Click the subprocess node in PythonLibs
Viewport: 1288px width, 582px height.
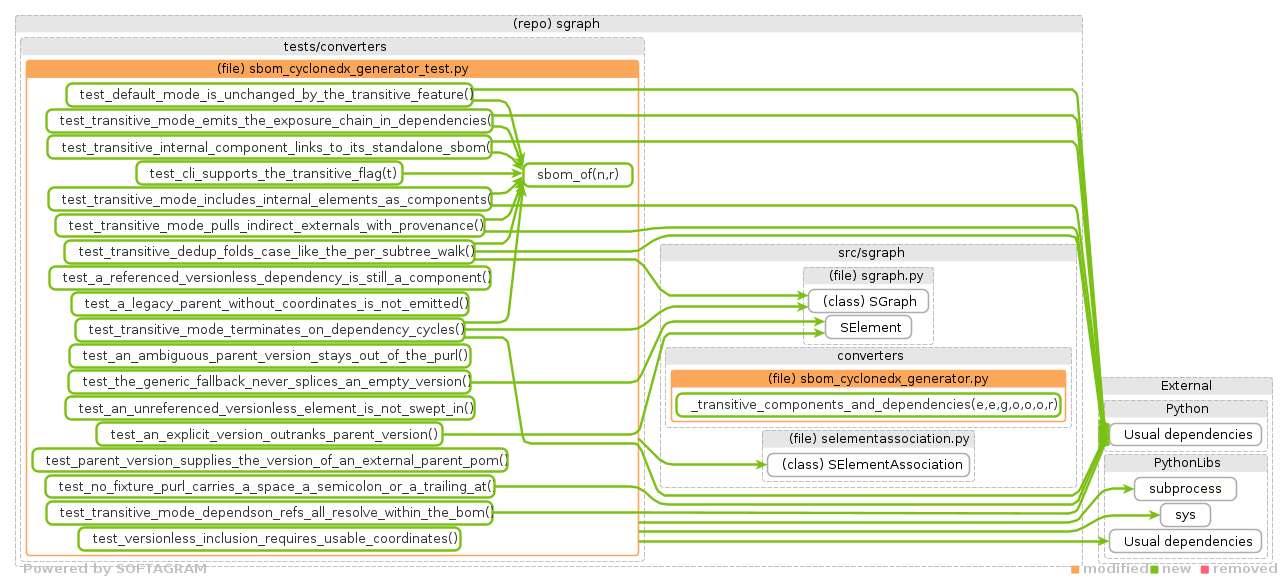coord(1186,488)
